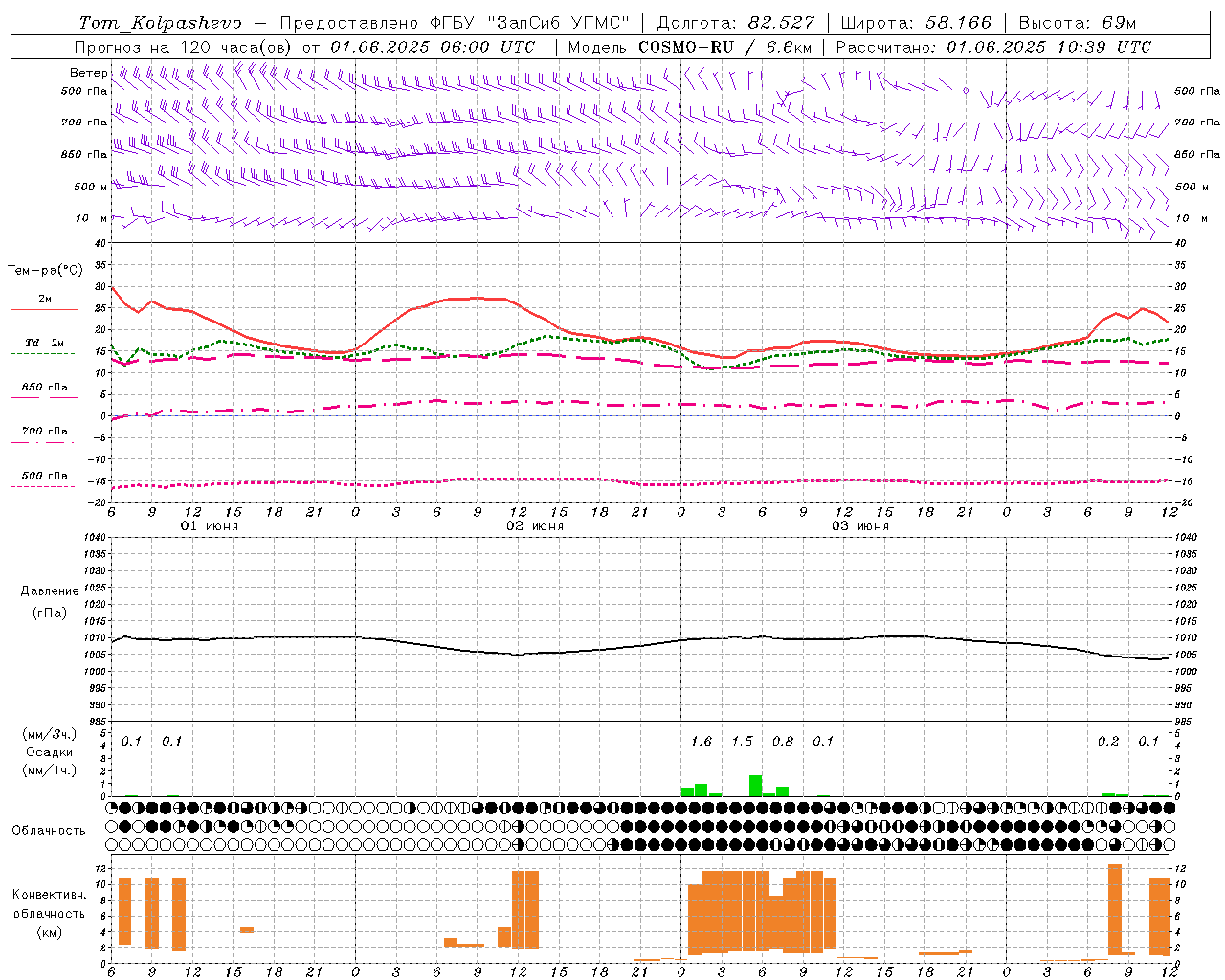Click the '850 гПа' temperature legend dashed line
Image resolution: width=1225 pixels, height=980 pixels.
point(42,397)
